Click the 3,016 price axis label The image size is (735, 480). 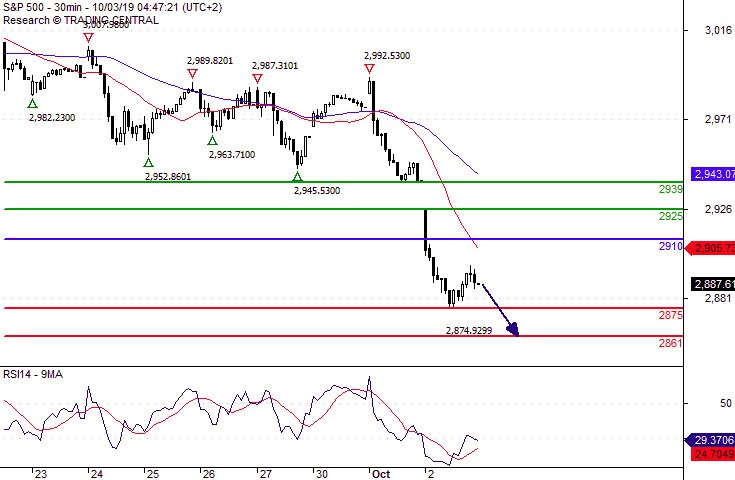718,30
